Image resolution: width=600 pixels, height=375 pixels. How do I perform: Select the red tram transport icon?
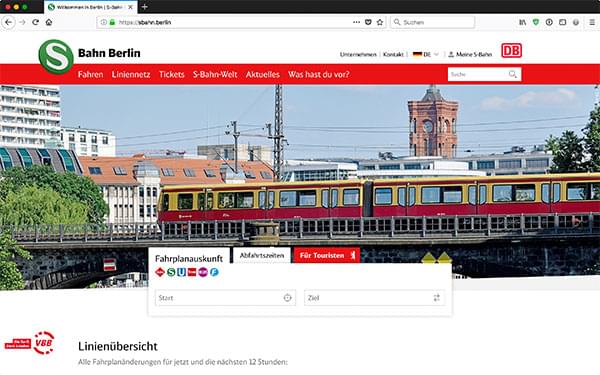click(192, 272)
